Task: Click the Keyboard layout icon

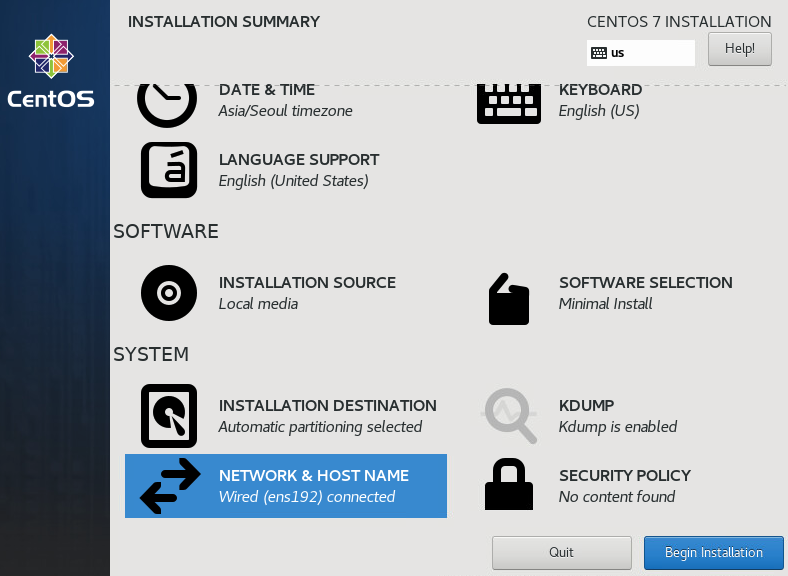Action: point(509,104)
